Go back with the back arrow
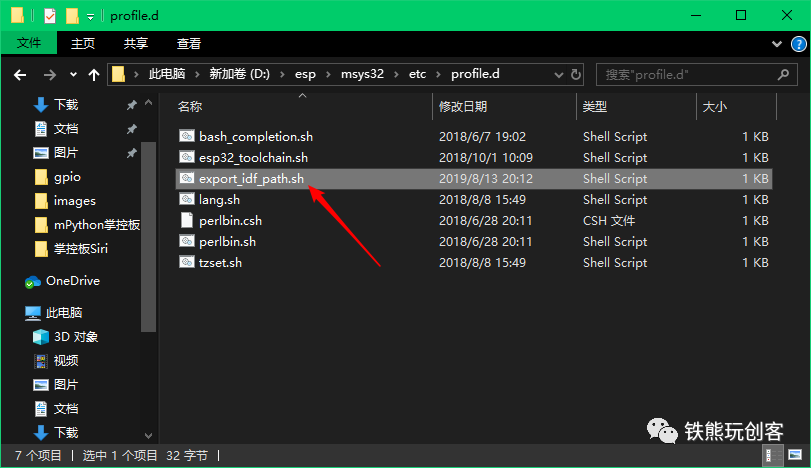The image size is (811, 468). [x=20, y=75]
